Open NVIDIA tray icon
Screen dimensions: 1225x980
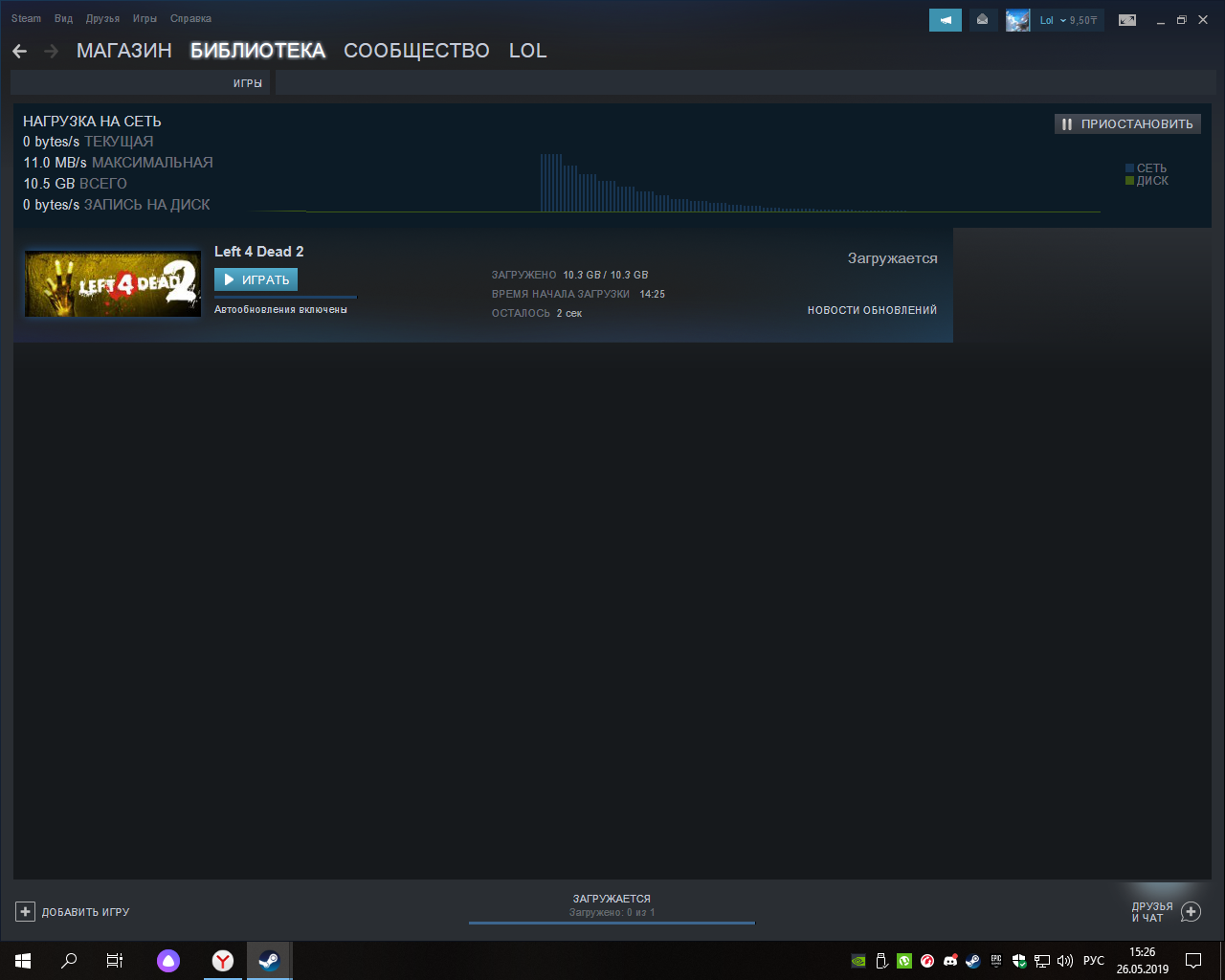click(858, 961)
